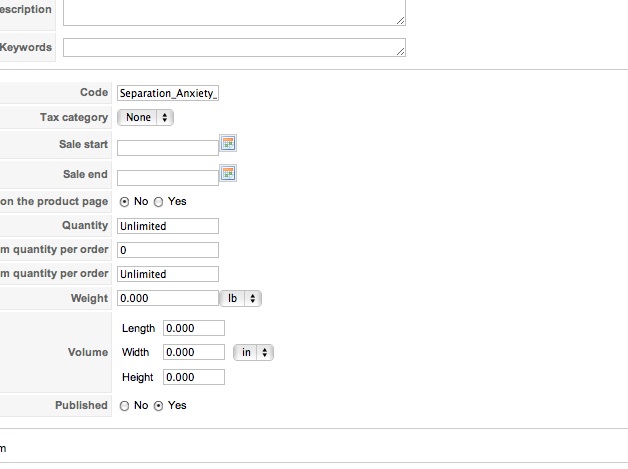Screen dimensions: 628x469
Task: Click the Keywords text area
Action: [234, 47]
